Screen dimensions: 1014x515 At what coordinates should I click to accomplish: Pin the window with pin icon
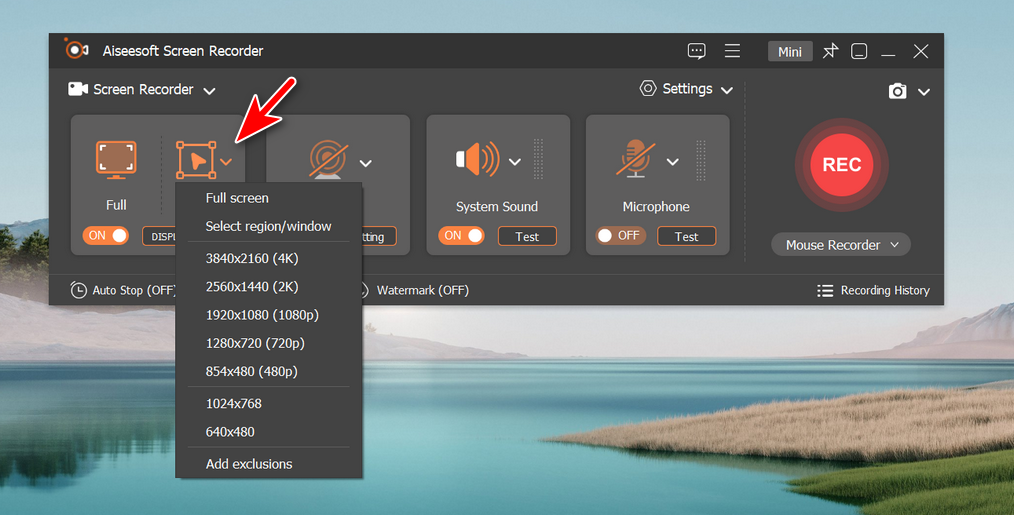click(830, 52)
